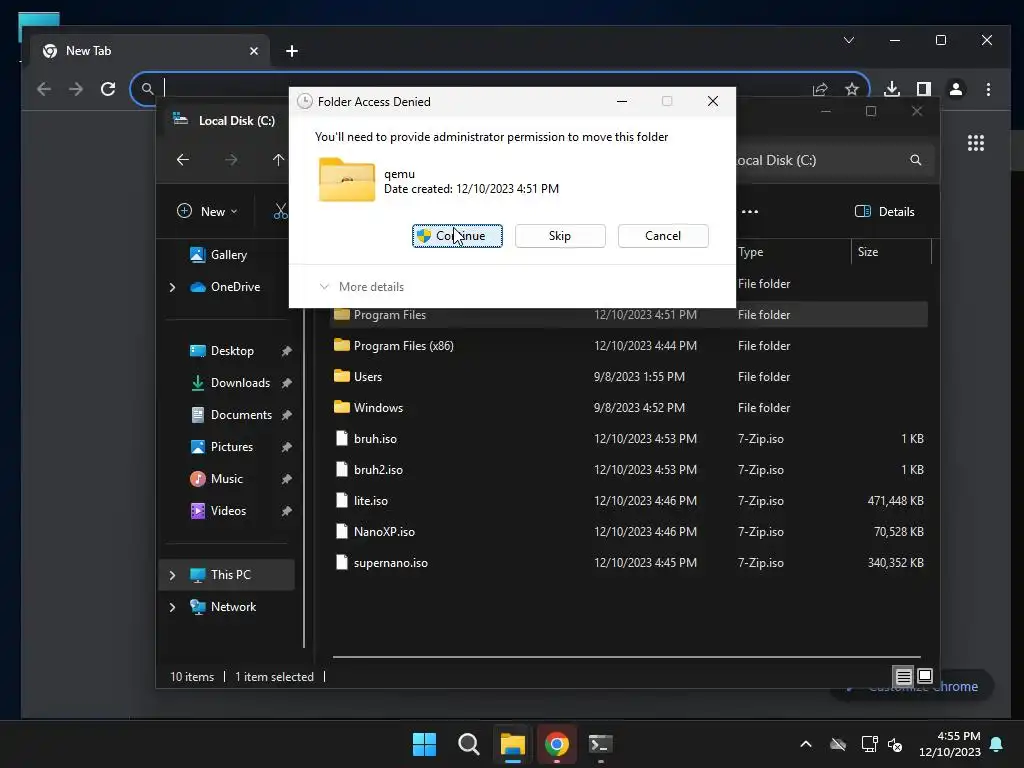Select the lite.iso file
This screenshot has width=1024, height=768.
tap(630, 501)
